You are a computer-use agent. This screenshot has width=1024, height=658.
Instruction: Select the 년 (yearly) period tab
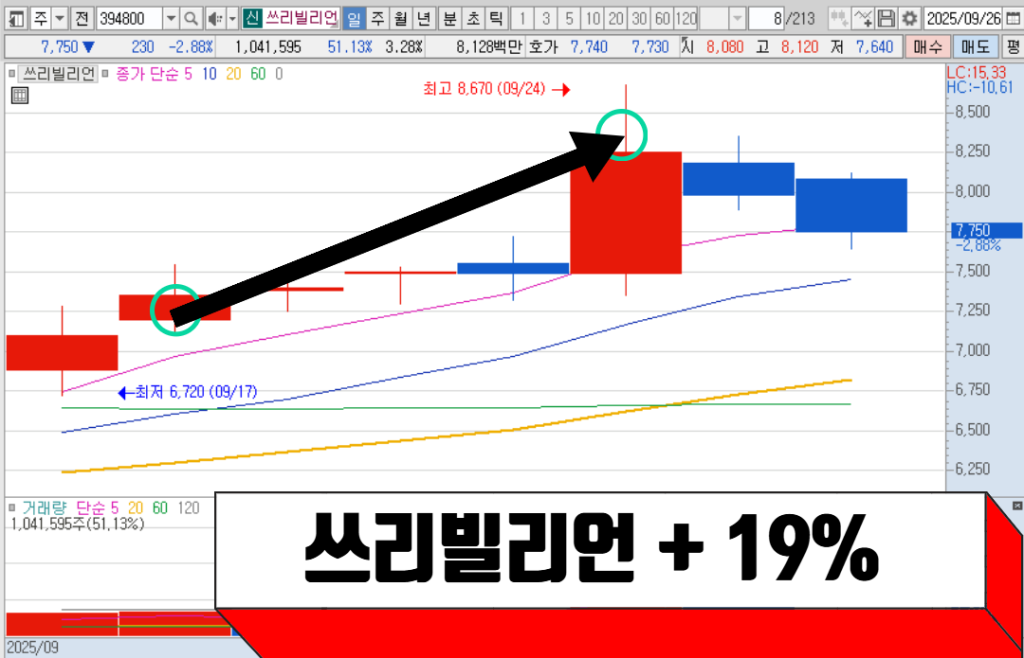423,19
